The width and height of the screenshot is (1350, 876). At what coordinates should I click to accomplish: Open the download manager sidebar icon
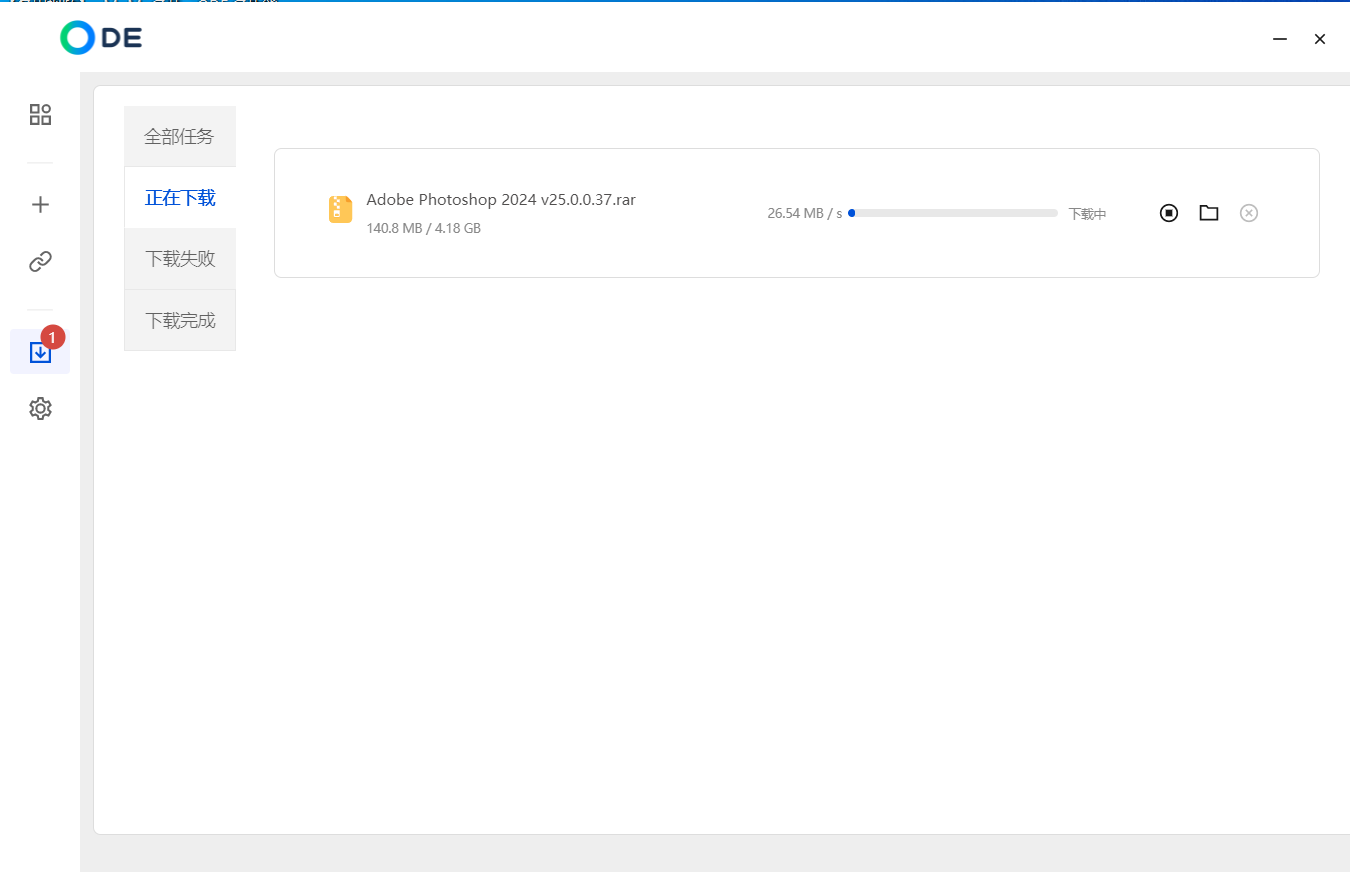40,352
